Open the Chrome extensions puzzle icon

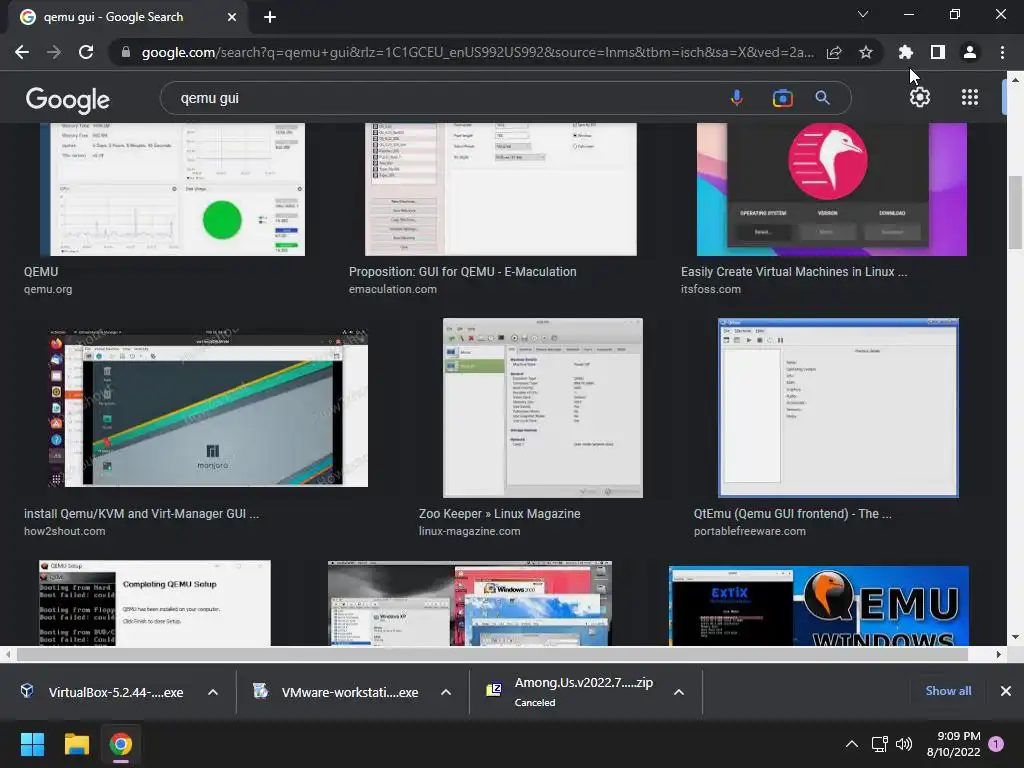906,52
